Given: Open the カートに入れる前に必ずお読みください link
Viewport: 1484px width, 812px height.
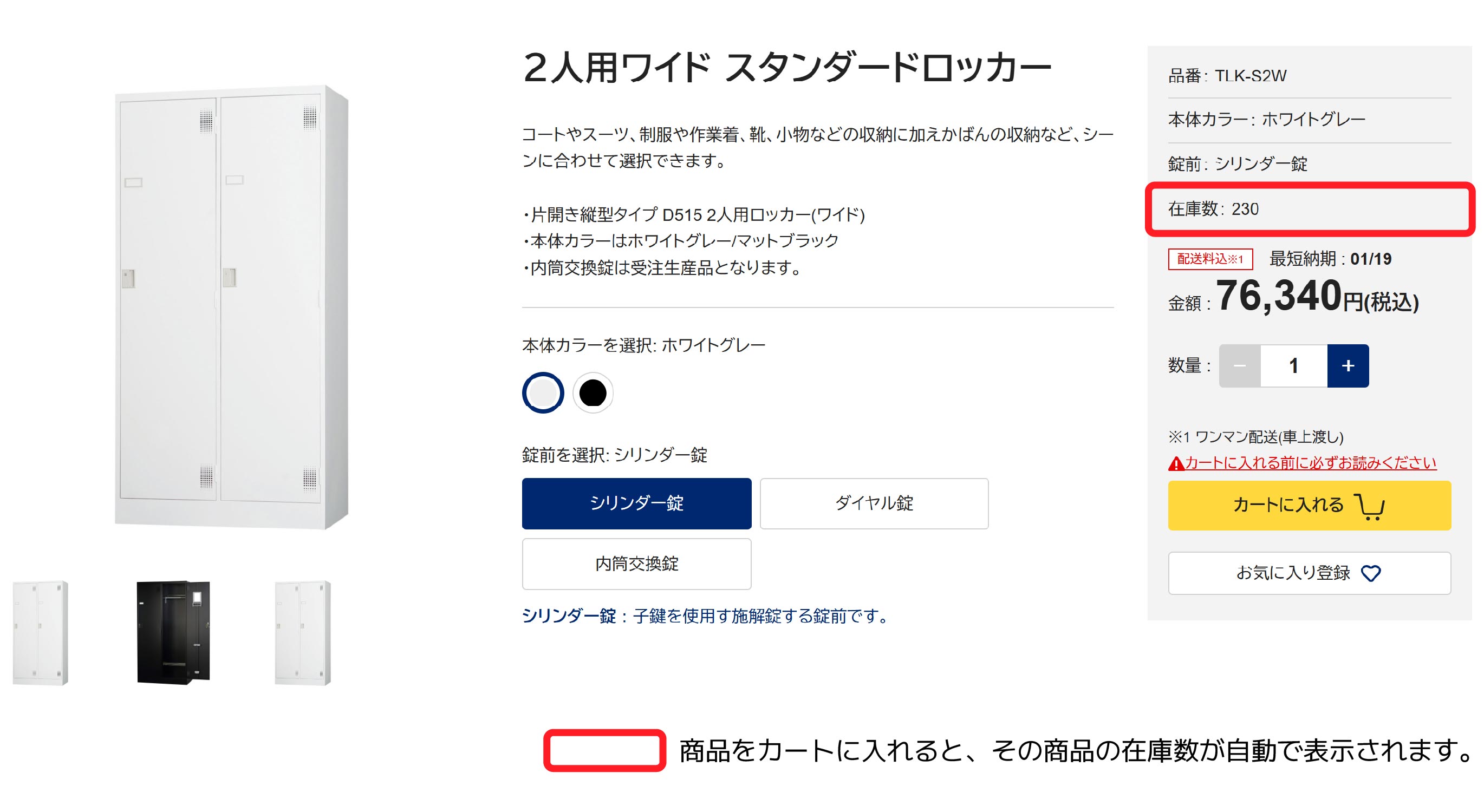Looking at the screenshot, I should [1311, 463].
